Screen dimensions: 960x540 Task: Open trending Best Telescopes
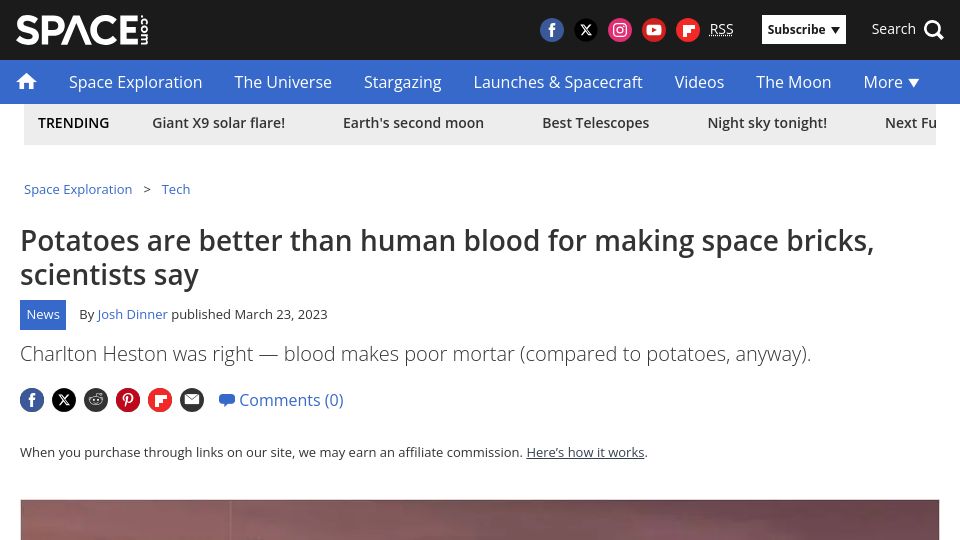[x=596, y=123]
